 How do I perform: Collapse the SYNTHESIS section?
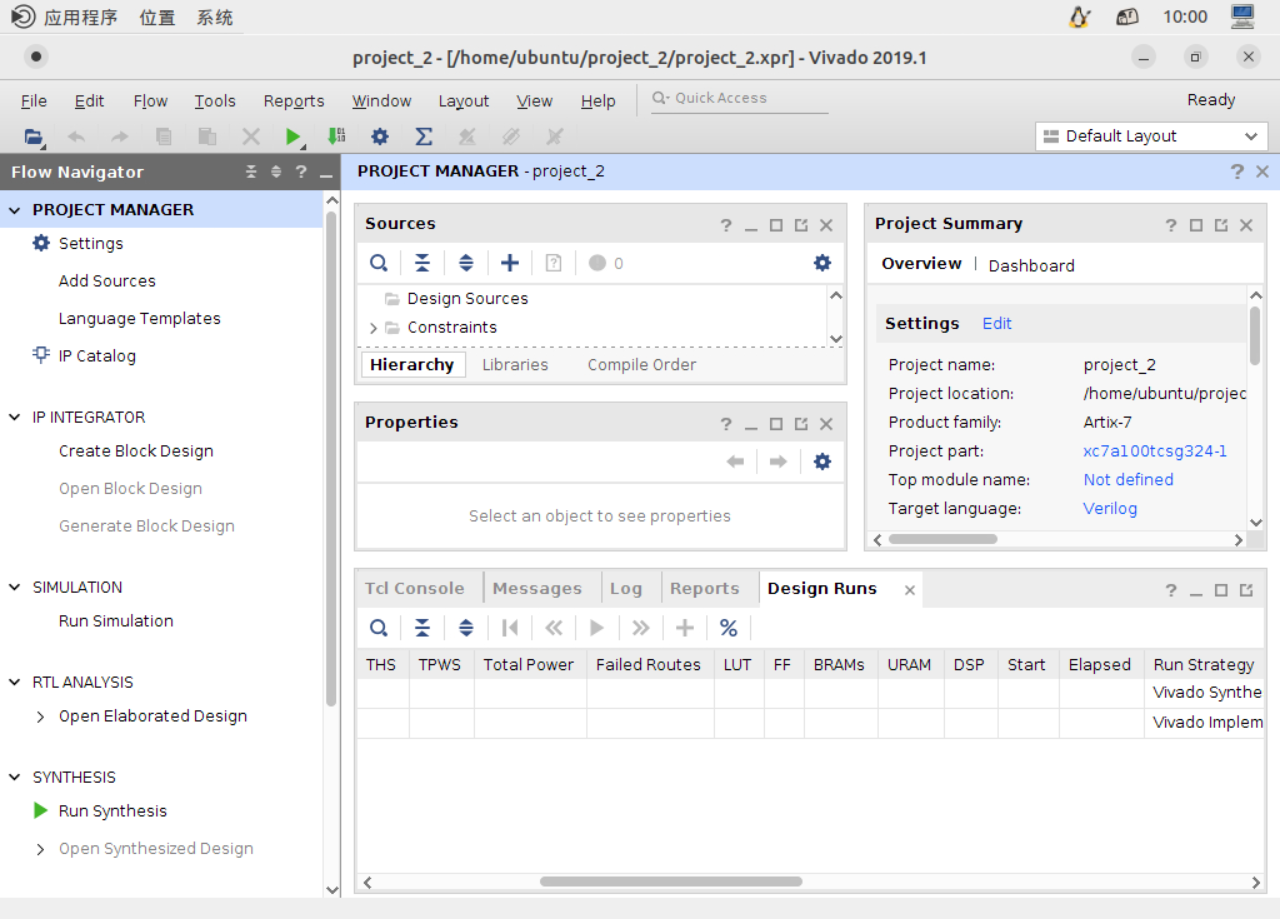coord(14,777)
